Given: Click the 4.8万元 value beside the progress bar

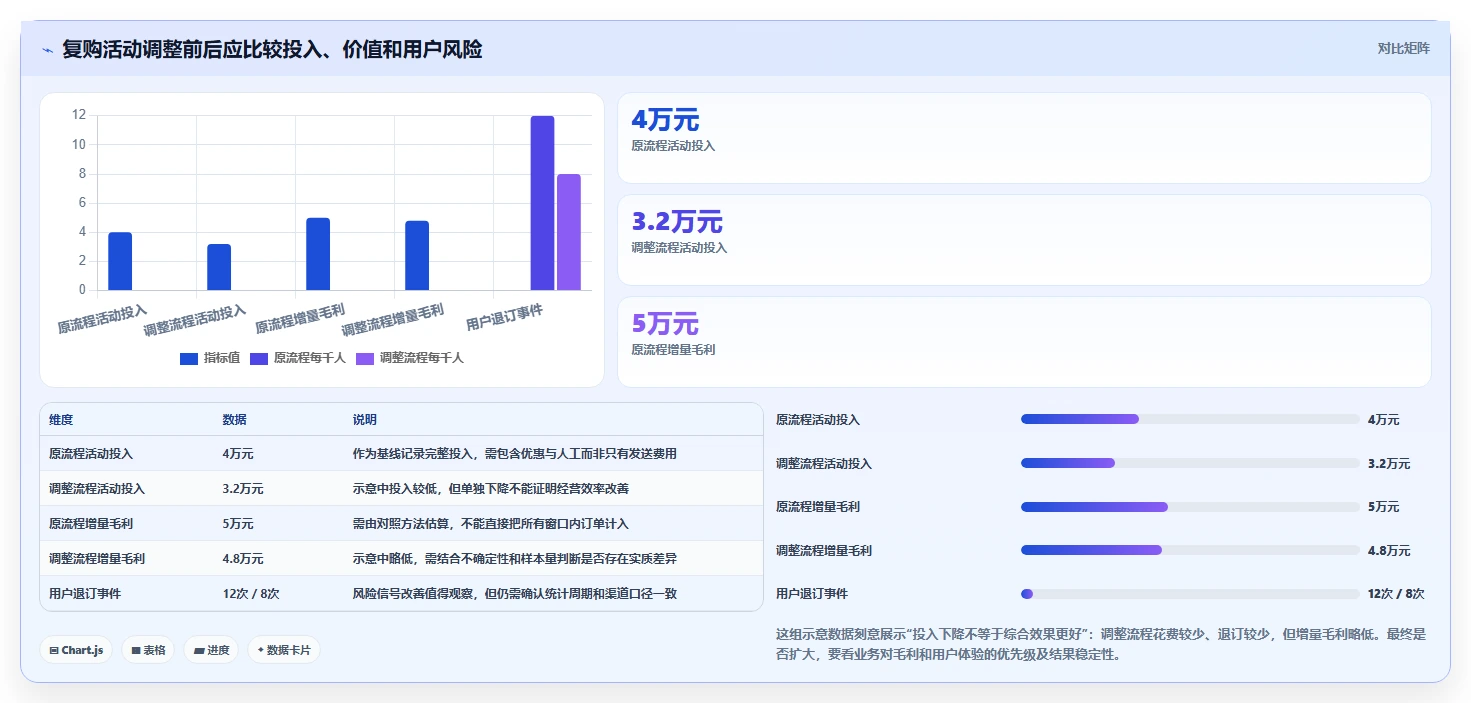Looking at the screenshot, I should point(1389,551).
